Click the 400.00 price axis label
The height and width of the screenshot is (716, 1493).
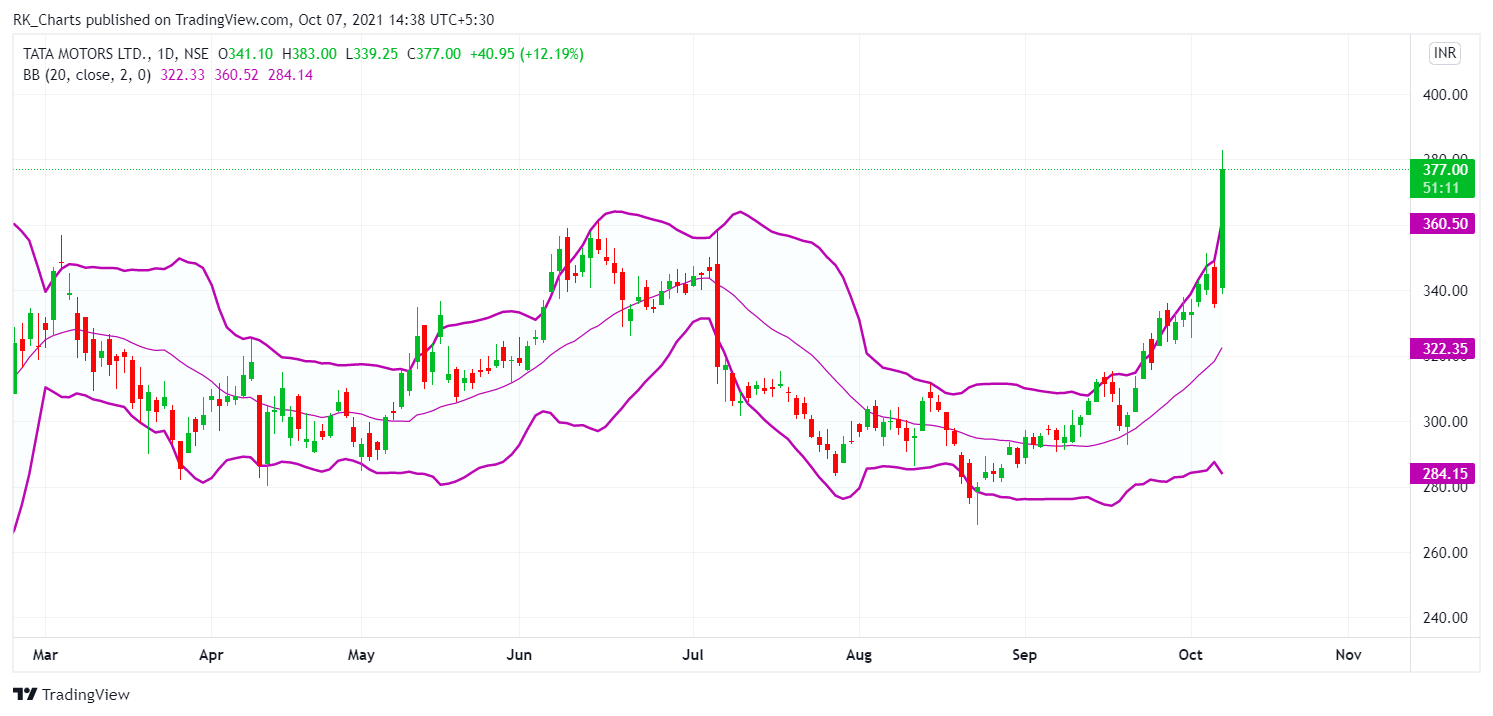1446,95
